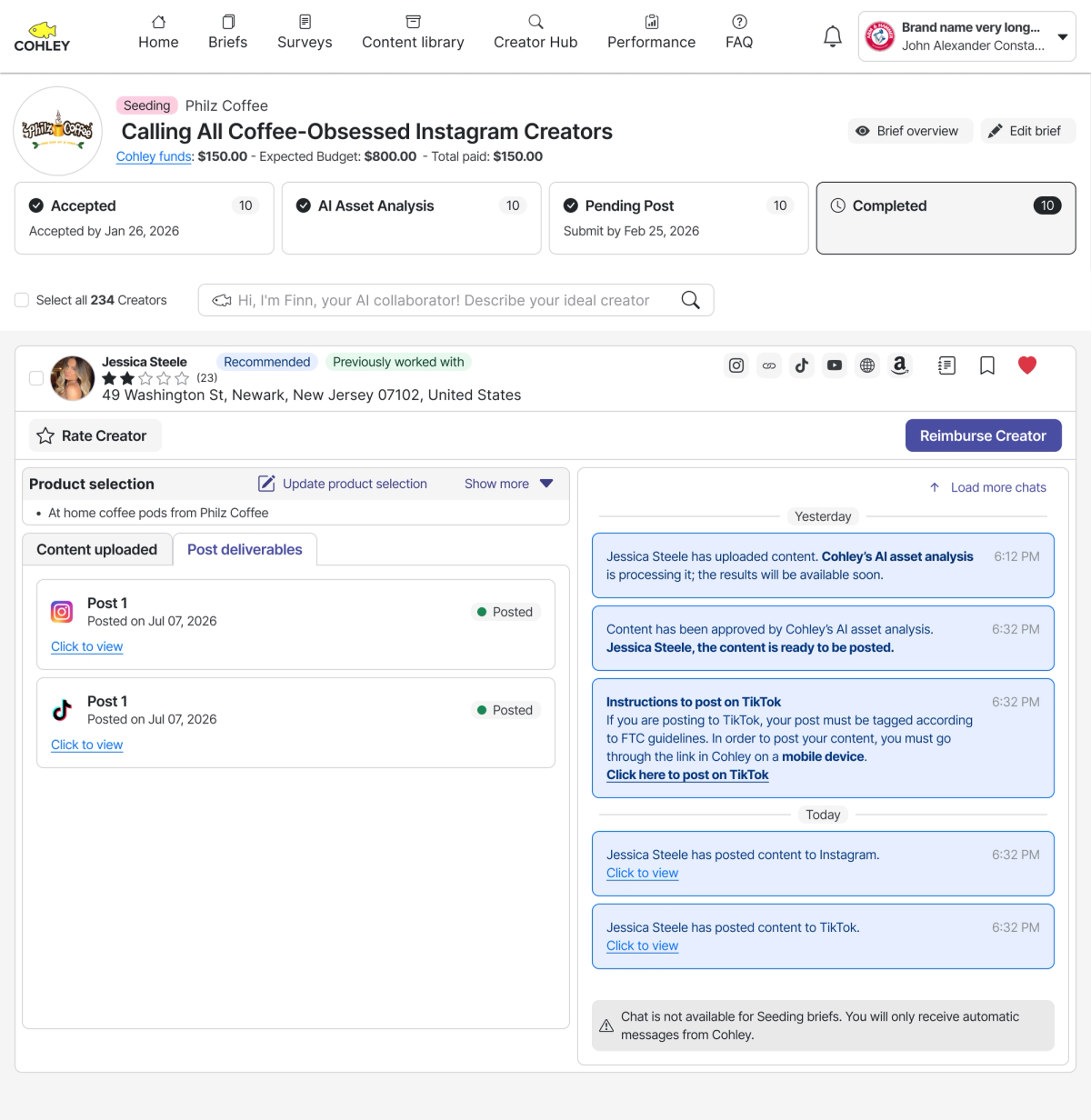Open Jessica Steele's Instagram profile icon
Screen dimensions: 1091x1120
[736, 365]
